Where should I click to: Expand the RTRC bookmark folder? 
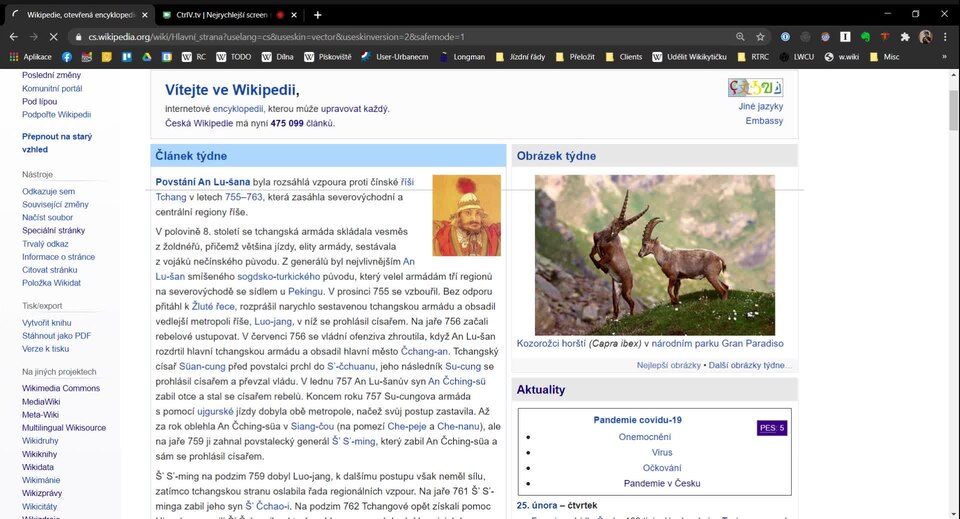(753, 57)
